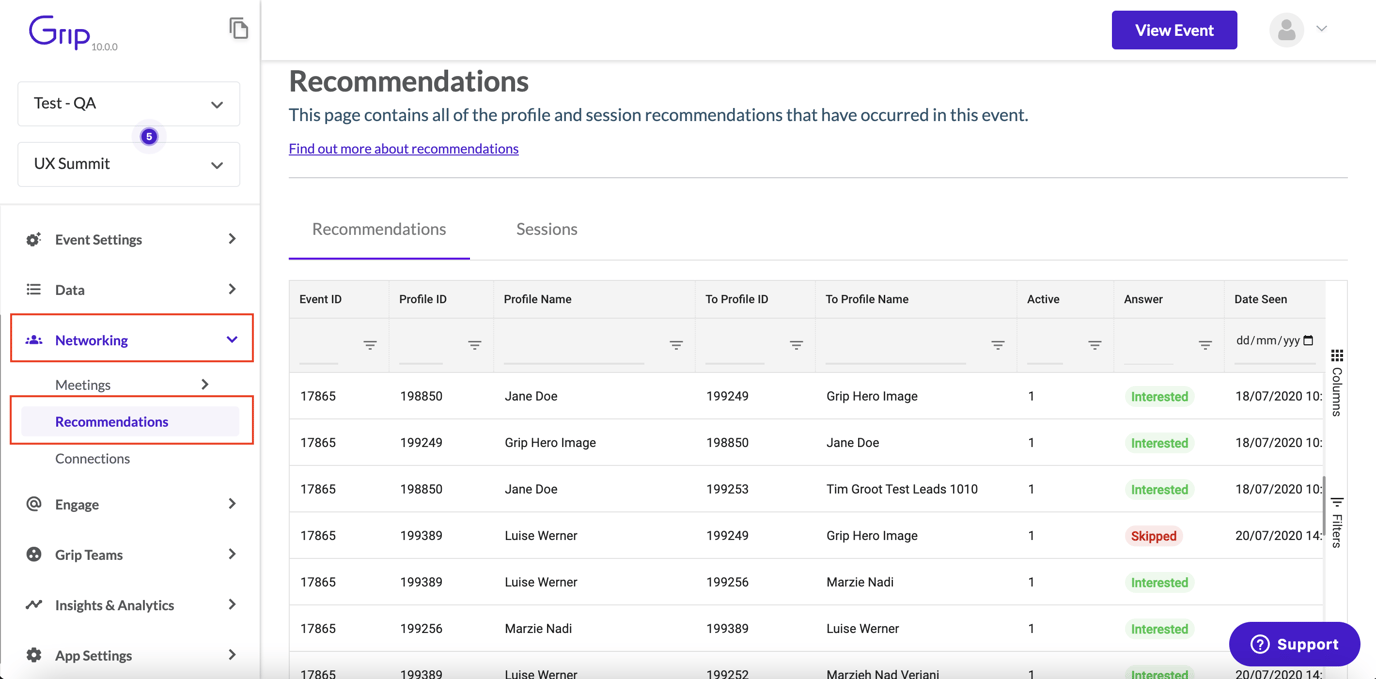
Task: Switch to the Sessions tab
Action: pos(546,229)
